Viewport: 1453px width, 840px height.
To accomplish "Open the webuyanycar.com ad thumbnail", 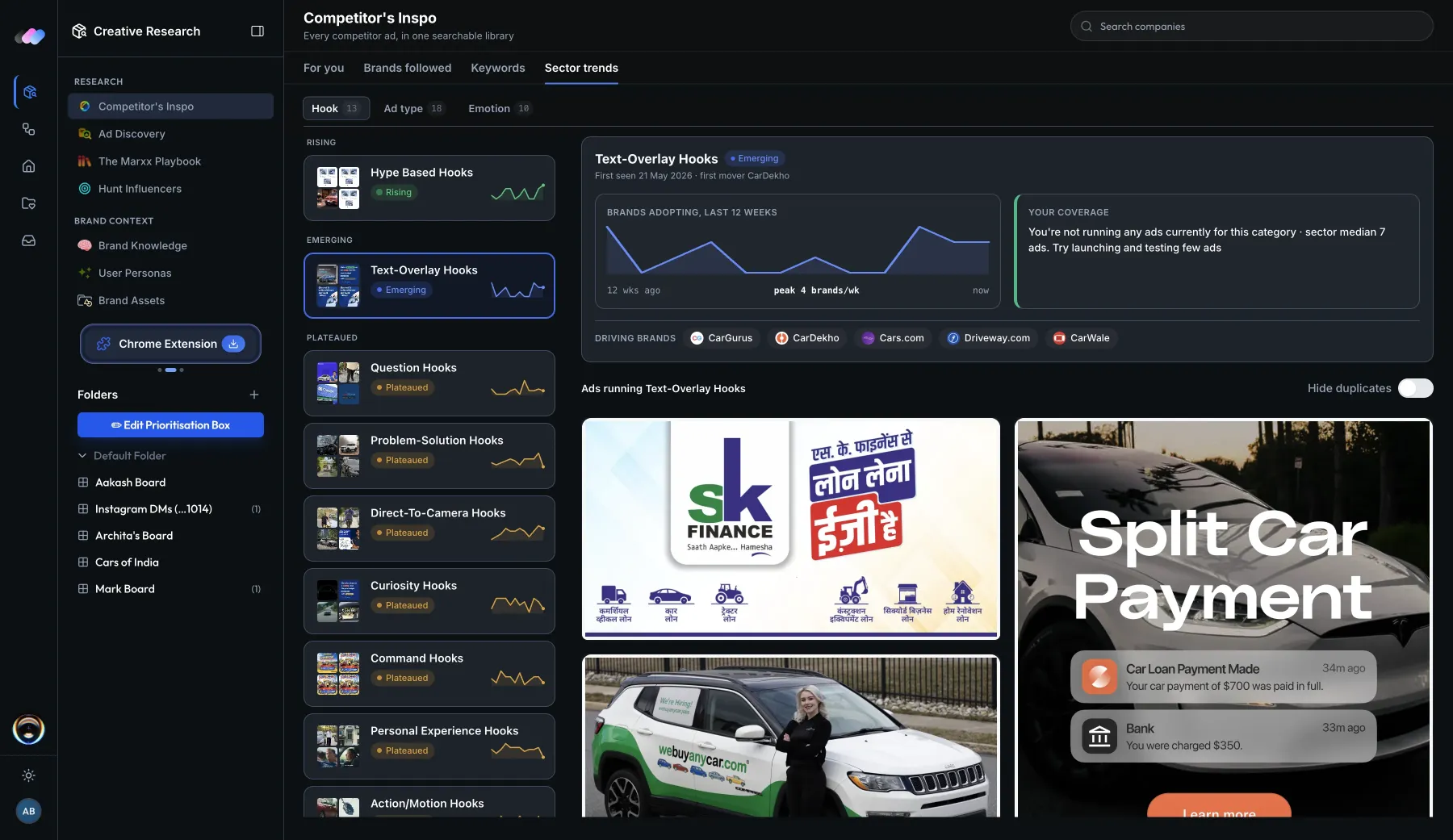I will 791,736.
